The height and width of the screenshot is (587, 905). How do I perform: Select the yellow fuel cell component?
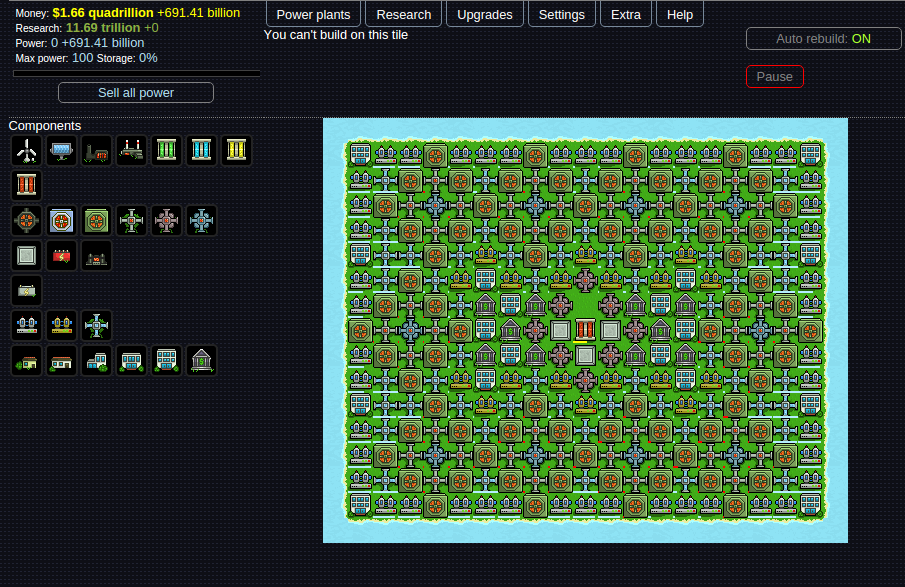point(237,151)
